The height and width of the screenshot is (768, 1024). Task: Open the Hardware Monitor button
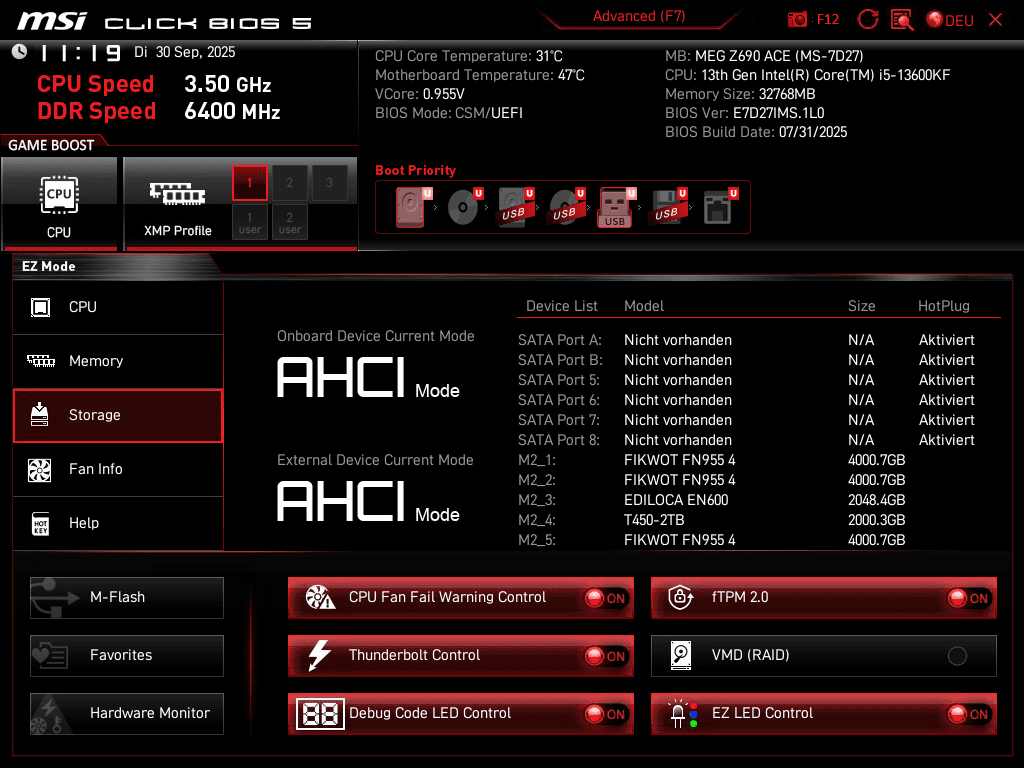(x=127, y=714)
